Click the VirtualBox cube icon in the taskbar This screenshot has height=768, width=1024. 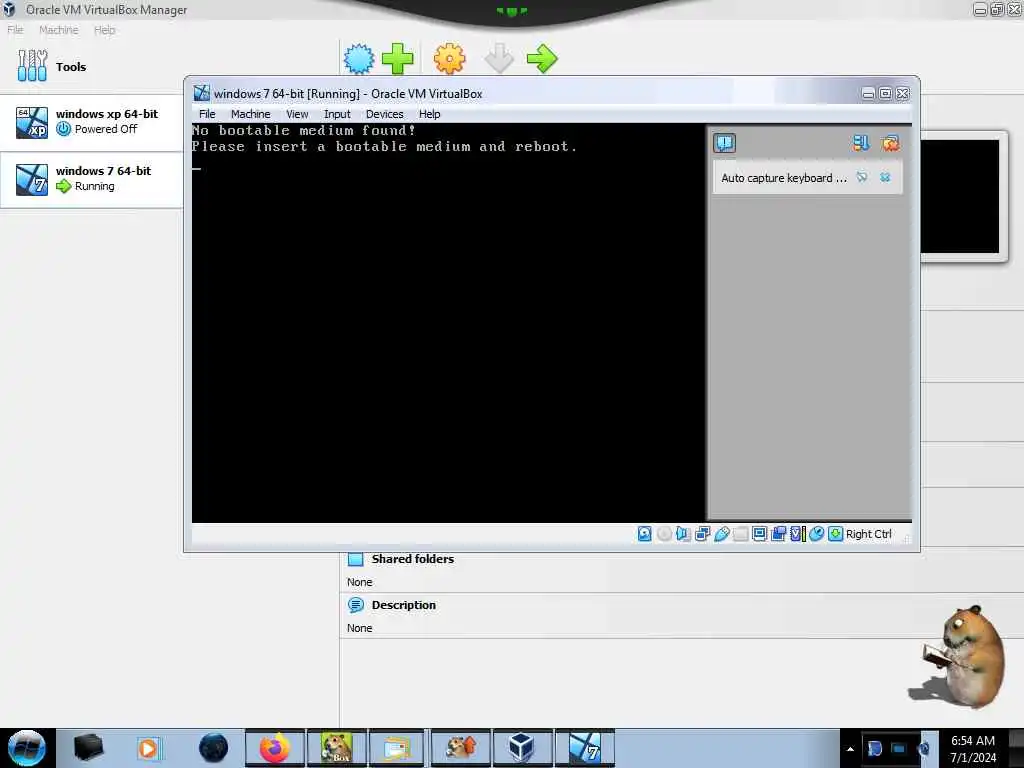[x=521, y=748]
